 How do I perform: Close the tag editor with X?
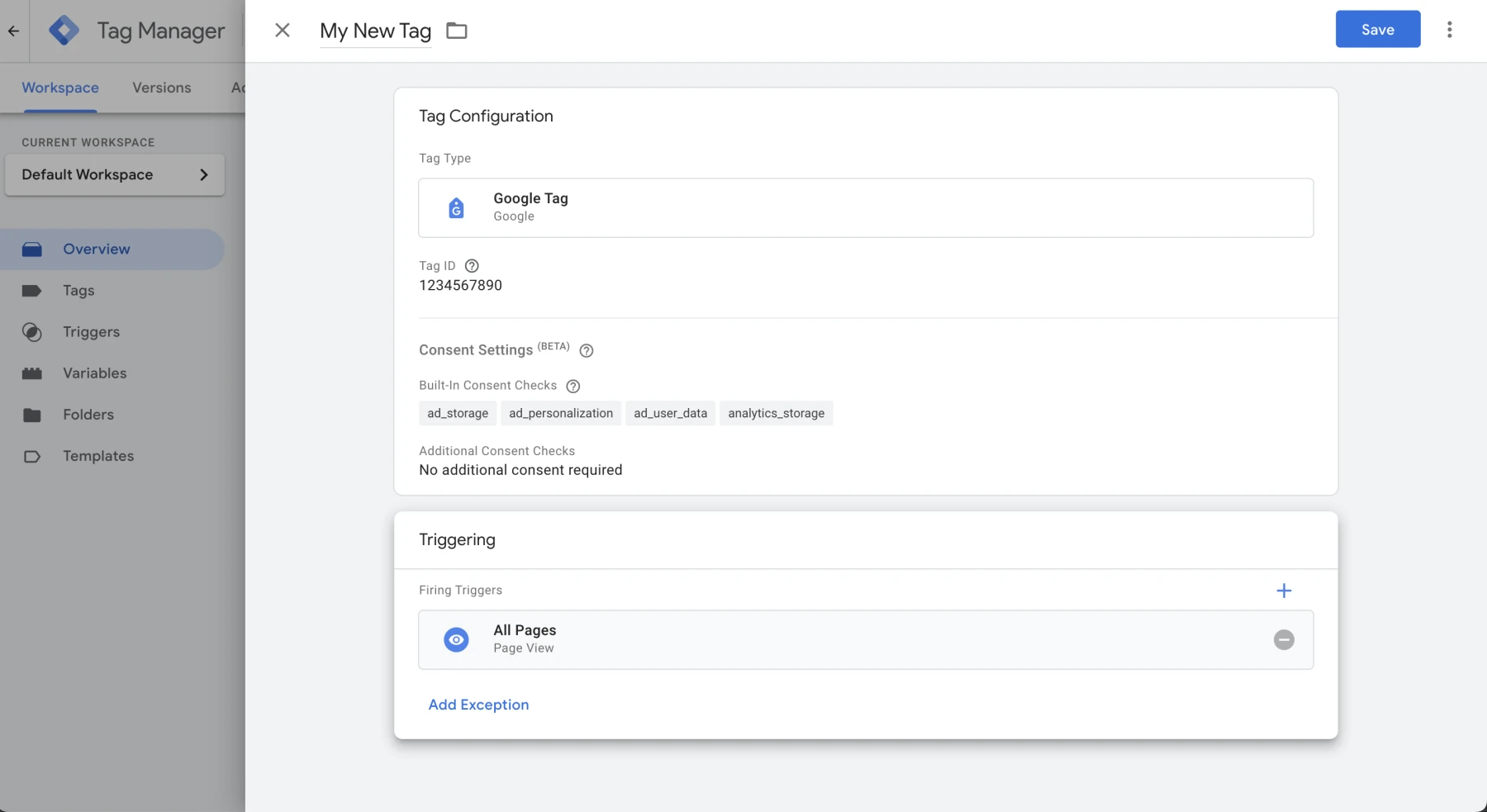[x=283, y=31]
